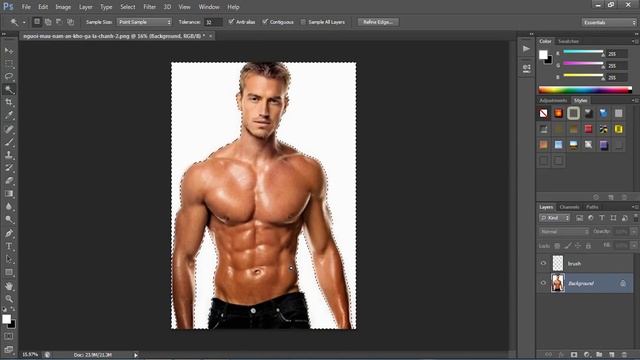The height and width of the screenshot is (360, 640).
Task: Switch to the Channels tab
Action: click(569, 207)
